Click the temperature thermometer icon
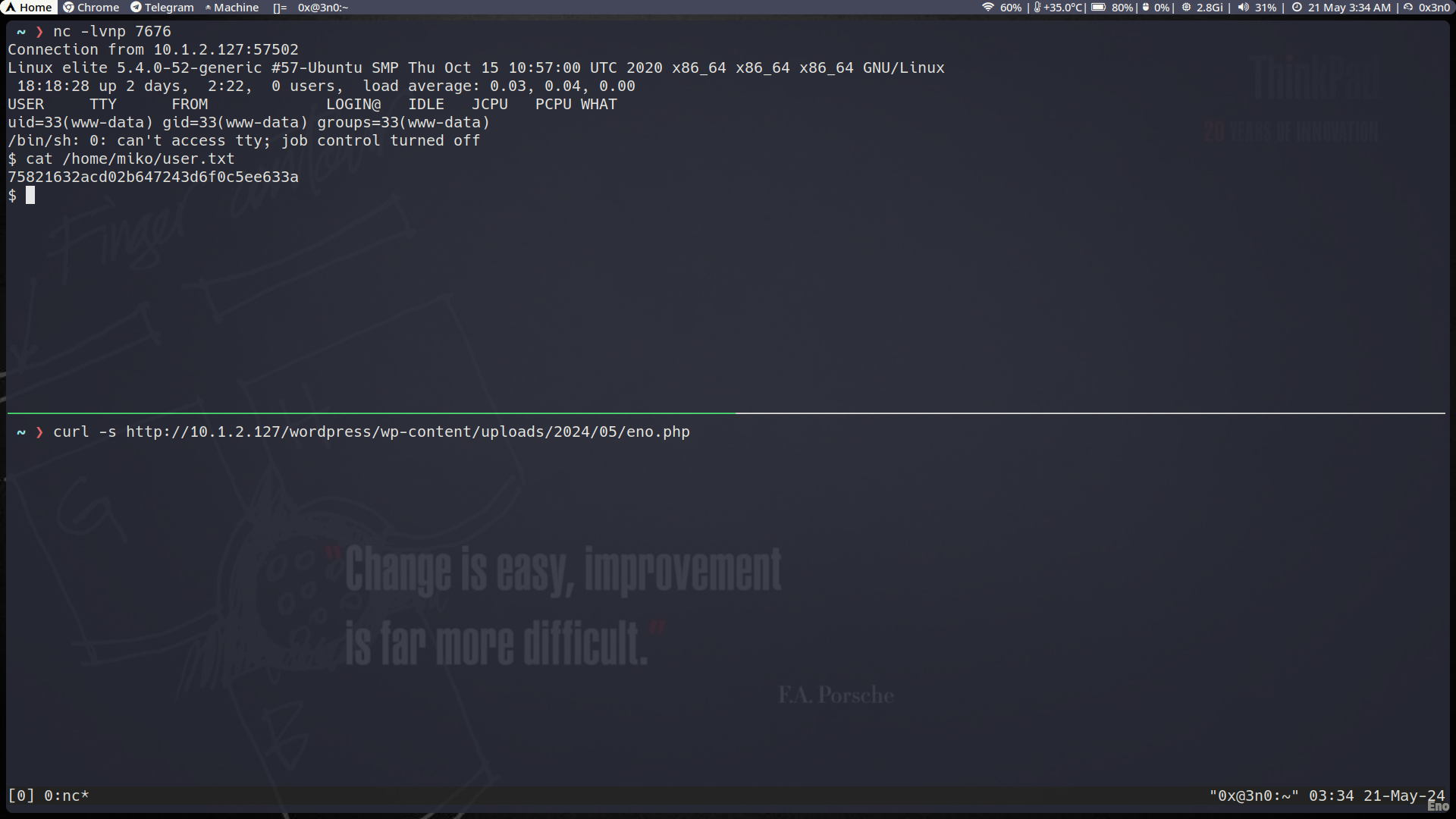Image resolution: width=1456 pixels, height=819 pixels. click(1037, 7)
